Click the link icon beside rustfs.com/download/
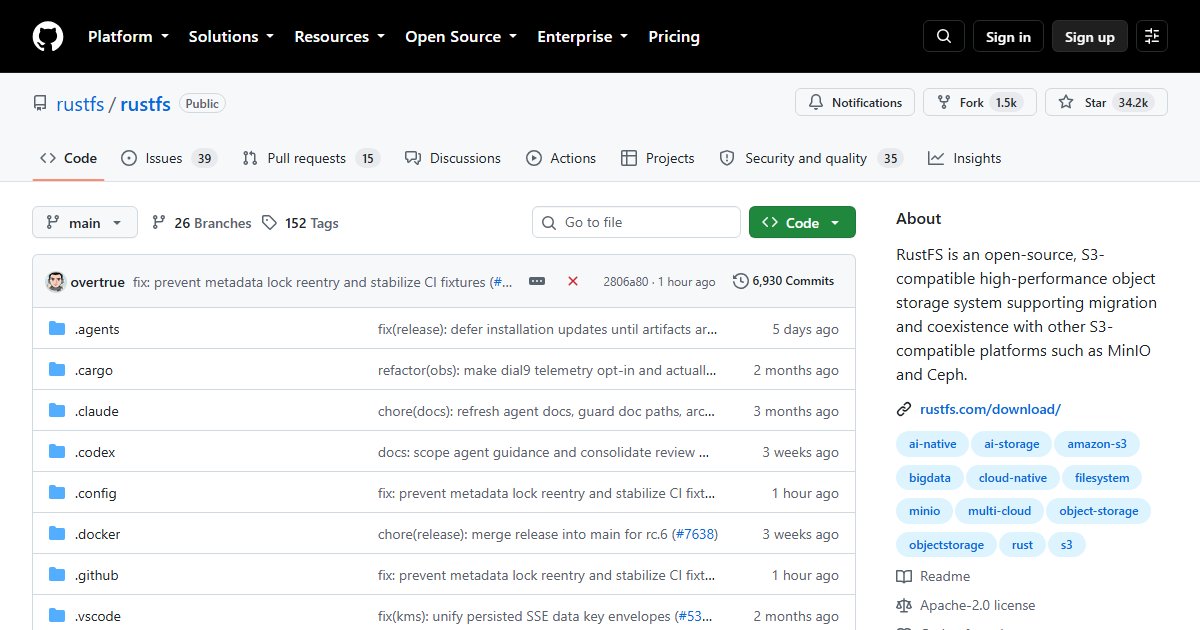Image resolution: width=1200 pixels, height=630 pixels. click(904, 409)
